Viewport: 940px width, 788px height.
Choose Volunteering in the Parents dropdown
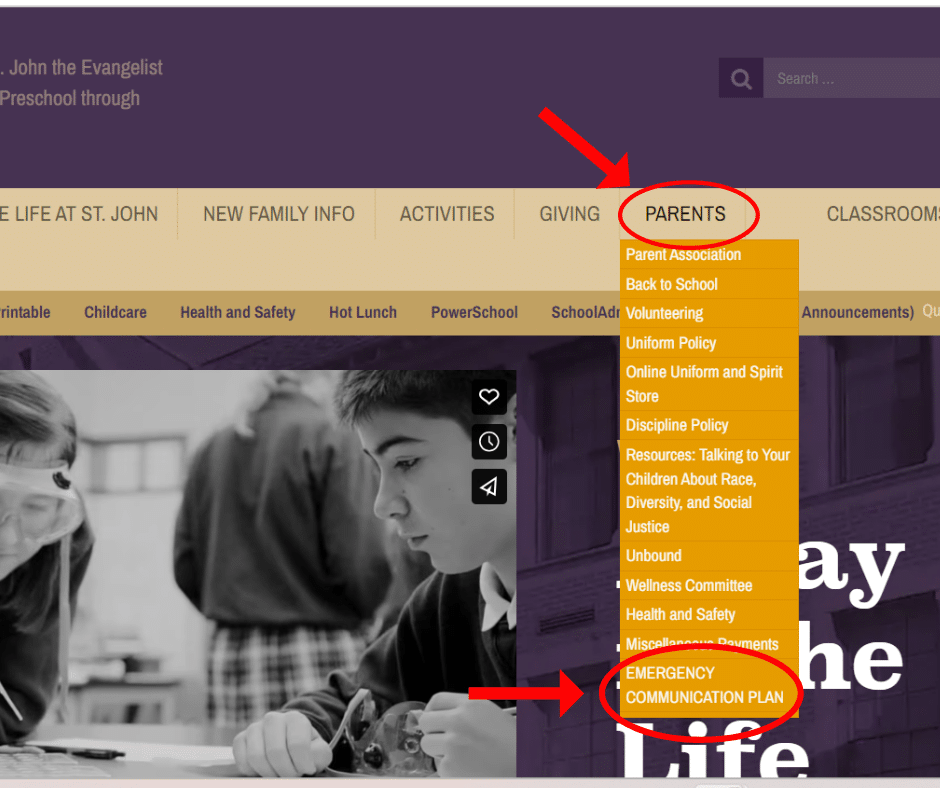tap(709, 313)
